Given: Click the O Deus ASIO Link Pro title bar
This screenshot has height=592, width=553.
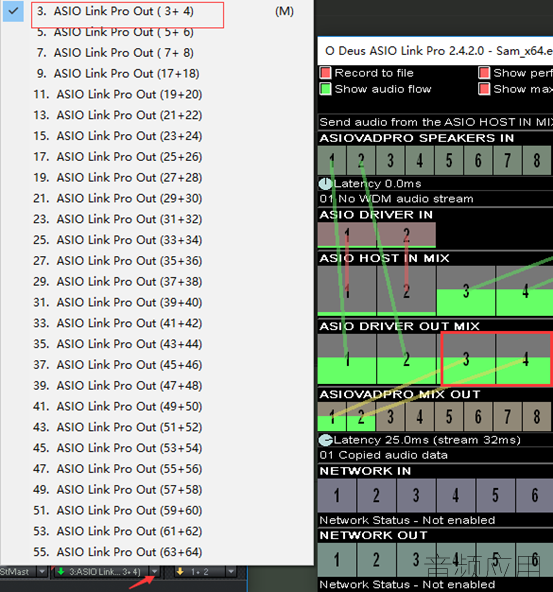Looking at the screenshot, I should point(435,51).
